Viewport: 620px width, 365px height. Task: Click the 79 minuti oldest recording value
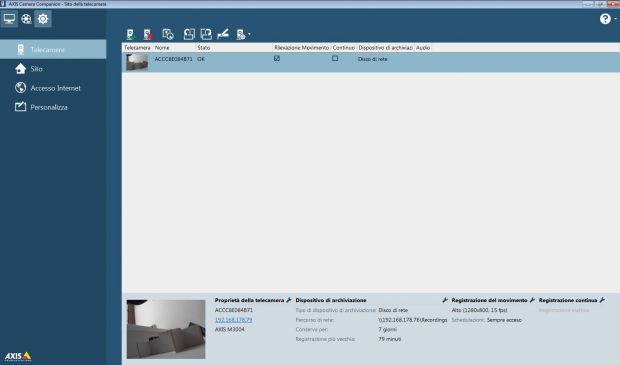pos(389,339)
